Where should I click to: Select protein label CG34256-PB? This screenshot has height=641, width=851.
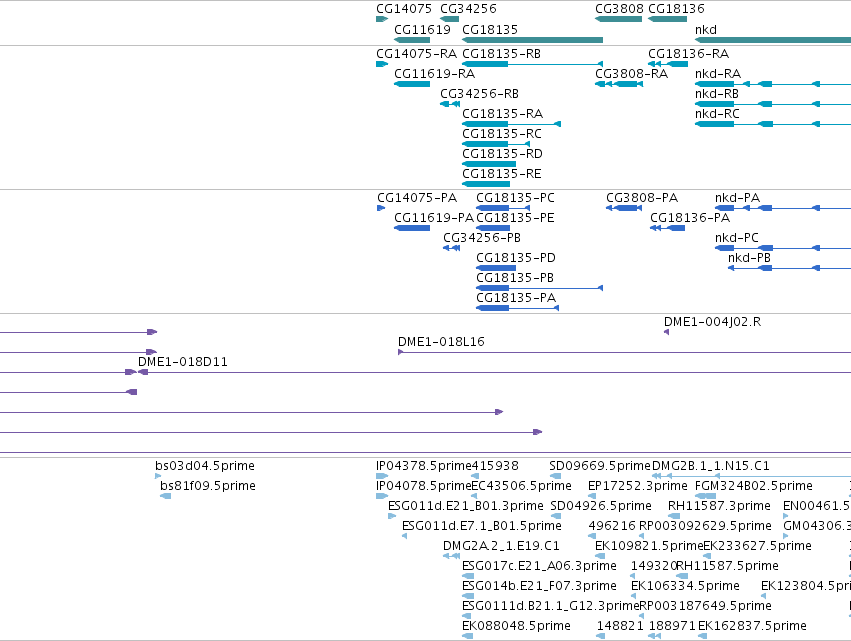click(482, 238)
